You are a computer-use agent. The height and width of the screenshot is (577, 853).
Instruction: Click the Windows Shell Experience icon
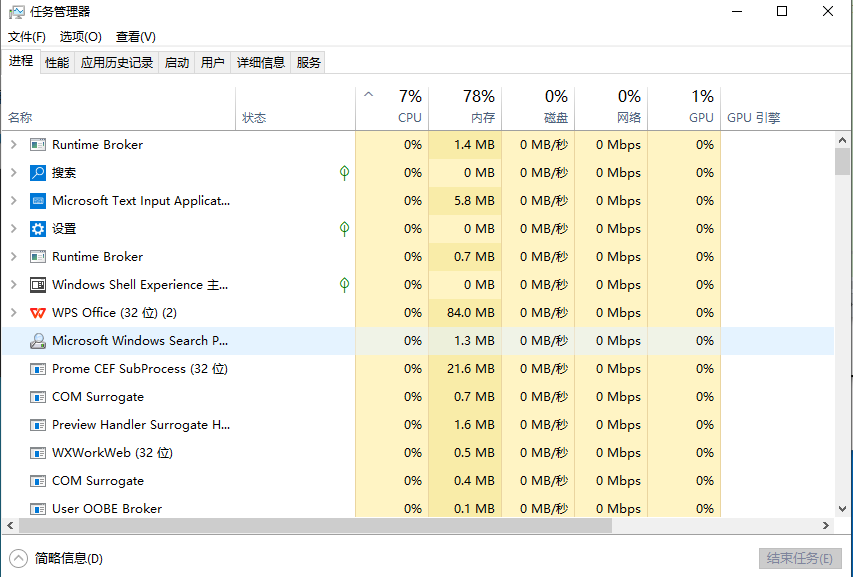[x=38, y=285]
